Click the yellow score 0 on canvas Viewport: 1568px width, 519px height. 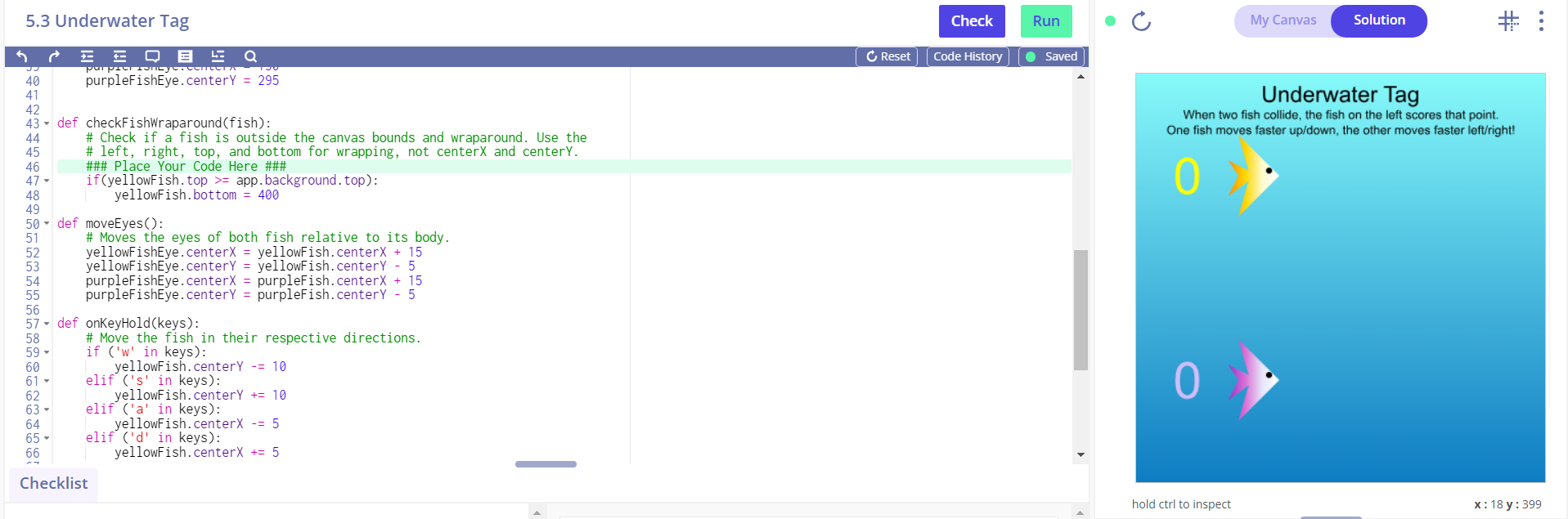[1187, 177]
